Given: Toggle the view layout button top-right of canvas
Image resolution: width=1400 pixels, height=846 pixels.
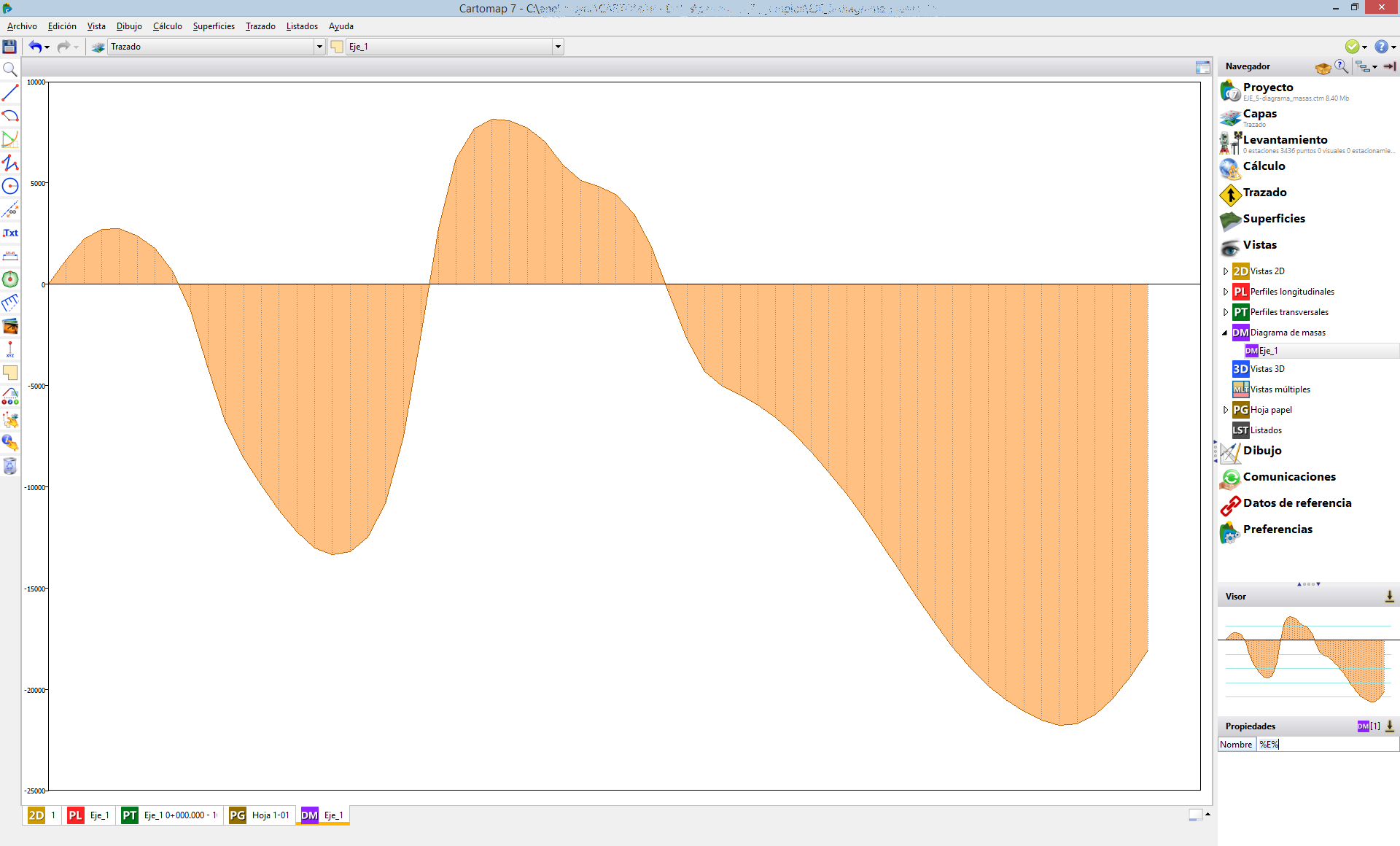Looking at the screenshot, I should pos(1202,67).
